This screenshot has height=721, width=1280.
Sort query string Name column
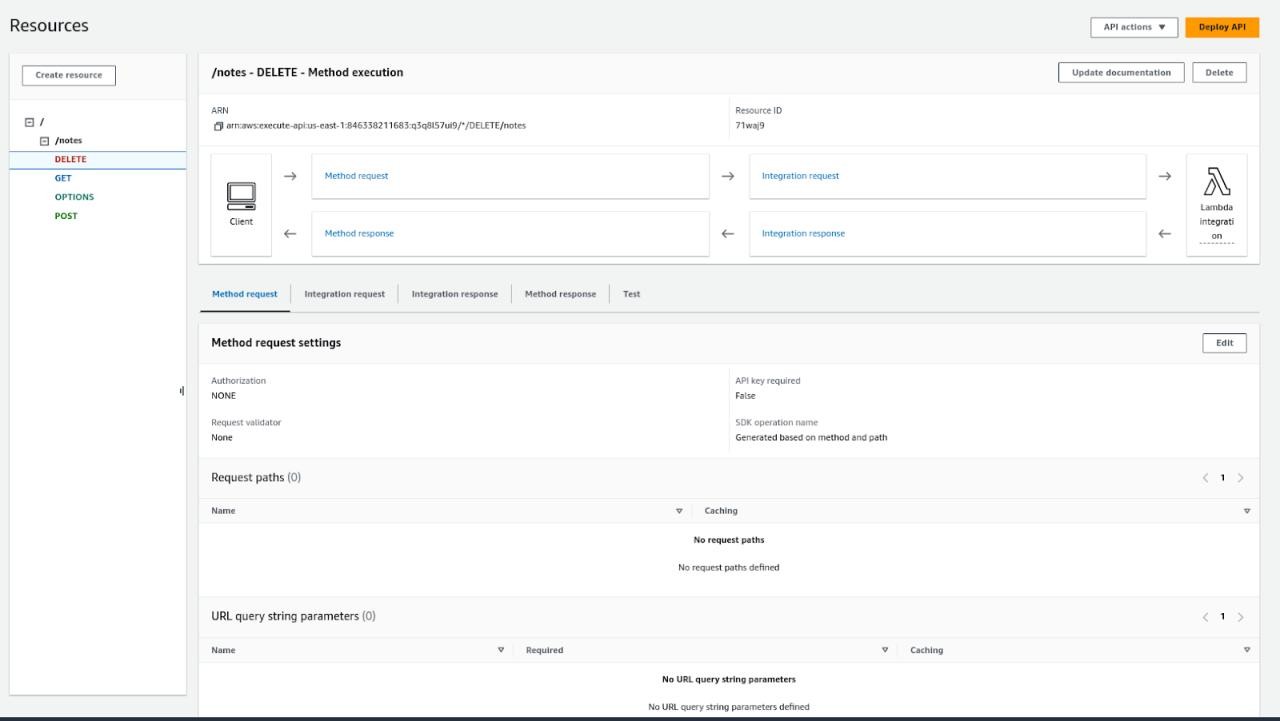tap(501, 650)
